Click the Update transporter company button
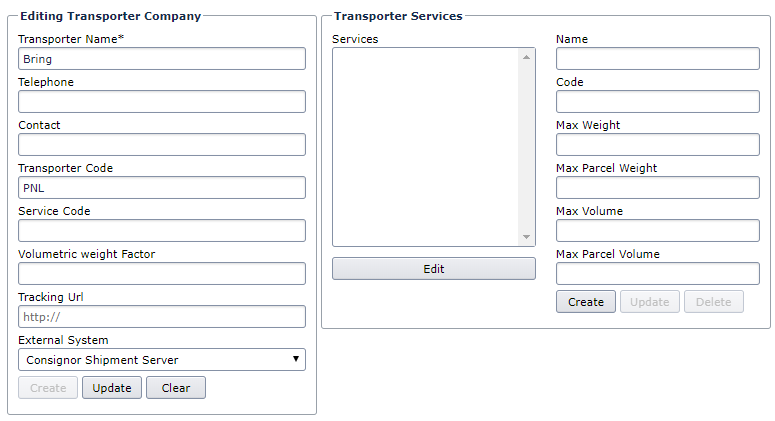This screenshot has width=775, height=421. pyautogui.click(x=112, y=388)
